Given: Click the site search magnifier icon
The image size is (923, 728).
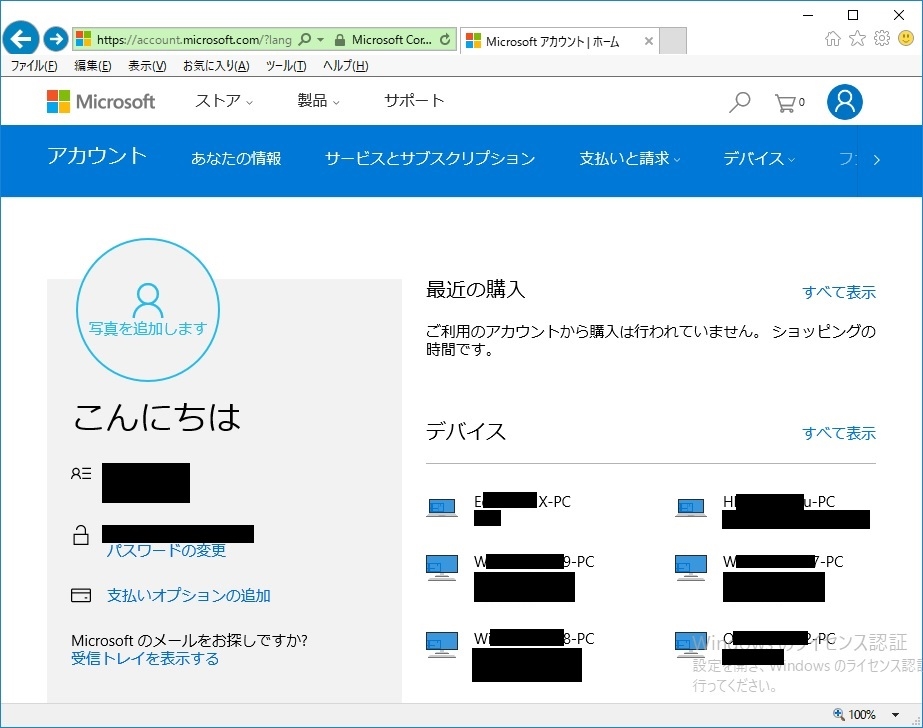Looking at the screenshot, I should pyautogui.click(x=739, y=102).
